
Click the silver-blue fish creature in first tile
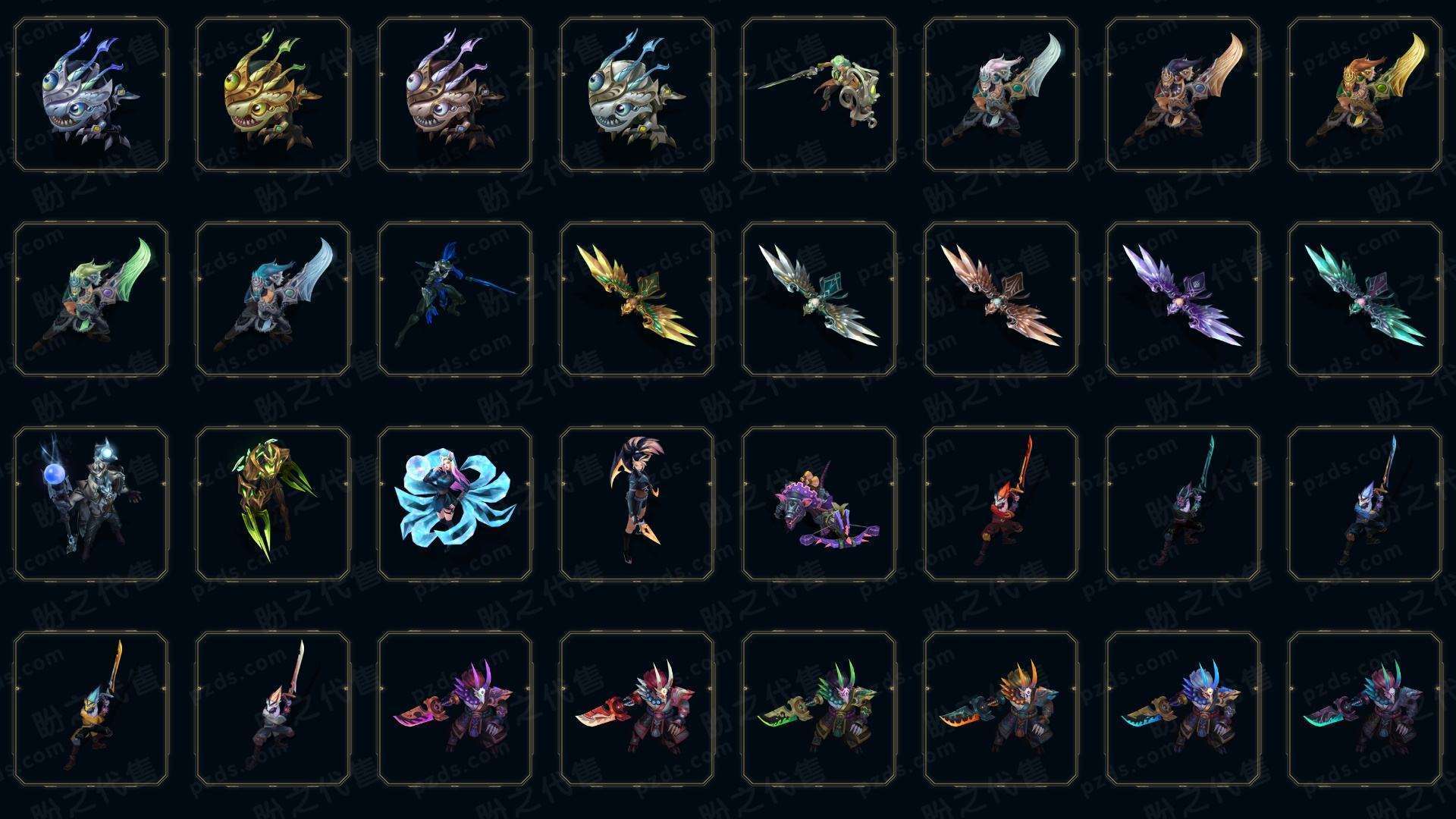coord(91,95)
